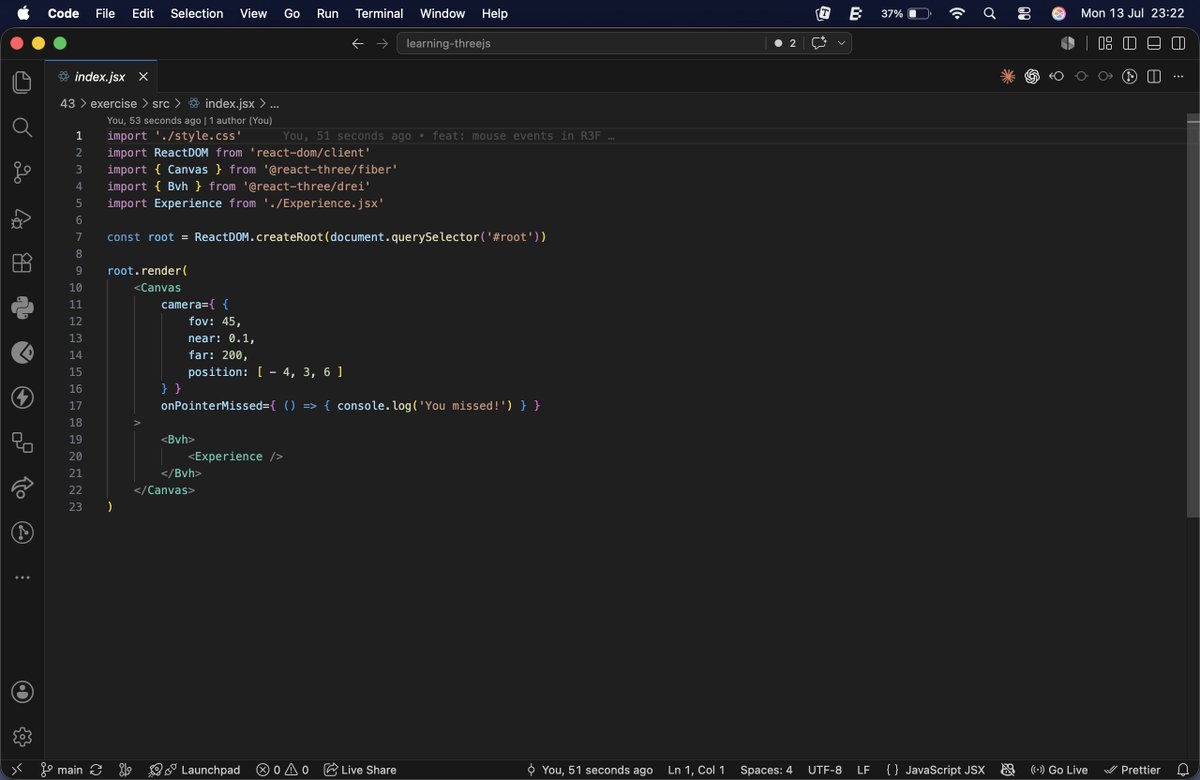Open the Search view in activity bar
Viewport: 1200px width, 780px height.
[22, 127]
